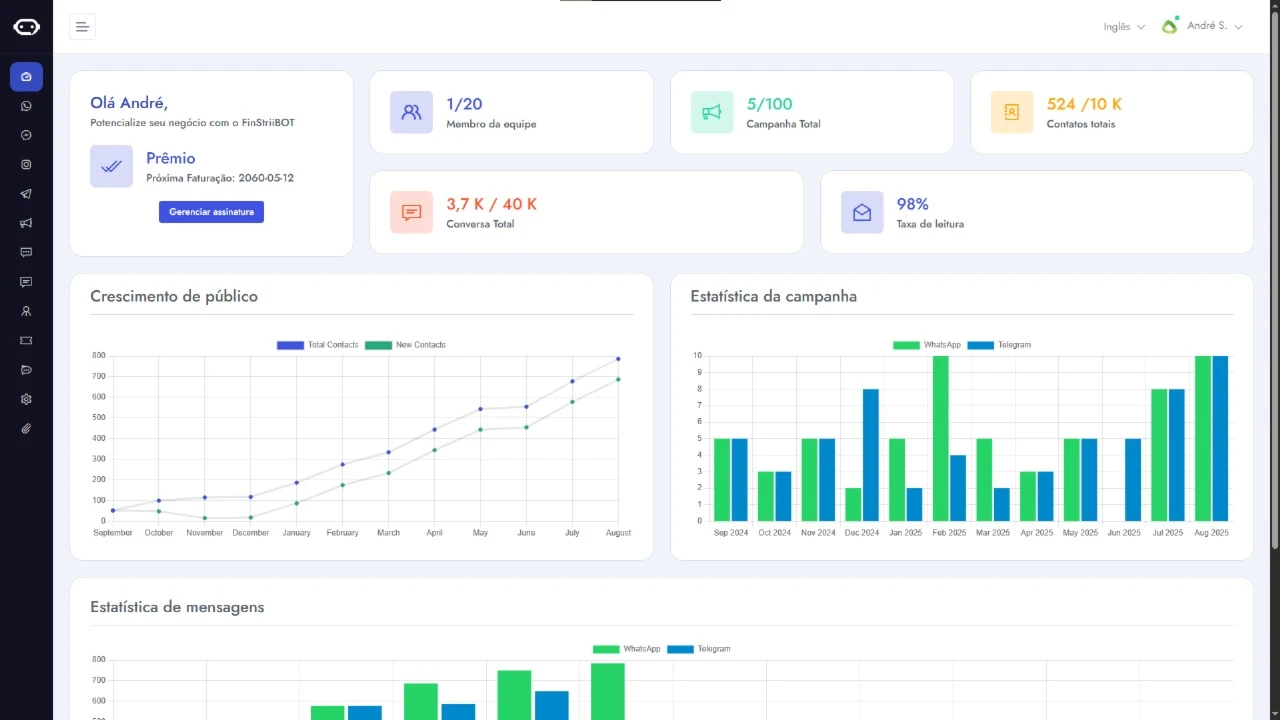Click the Contatos totais label
1280x720 pixels.
pos(1080,124)
